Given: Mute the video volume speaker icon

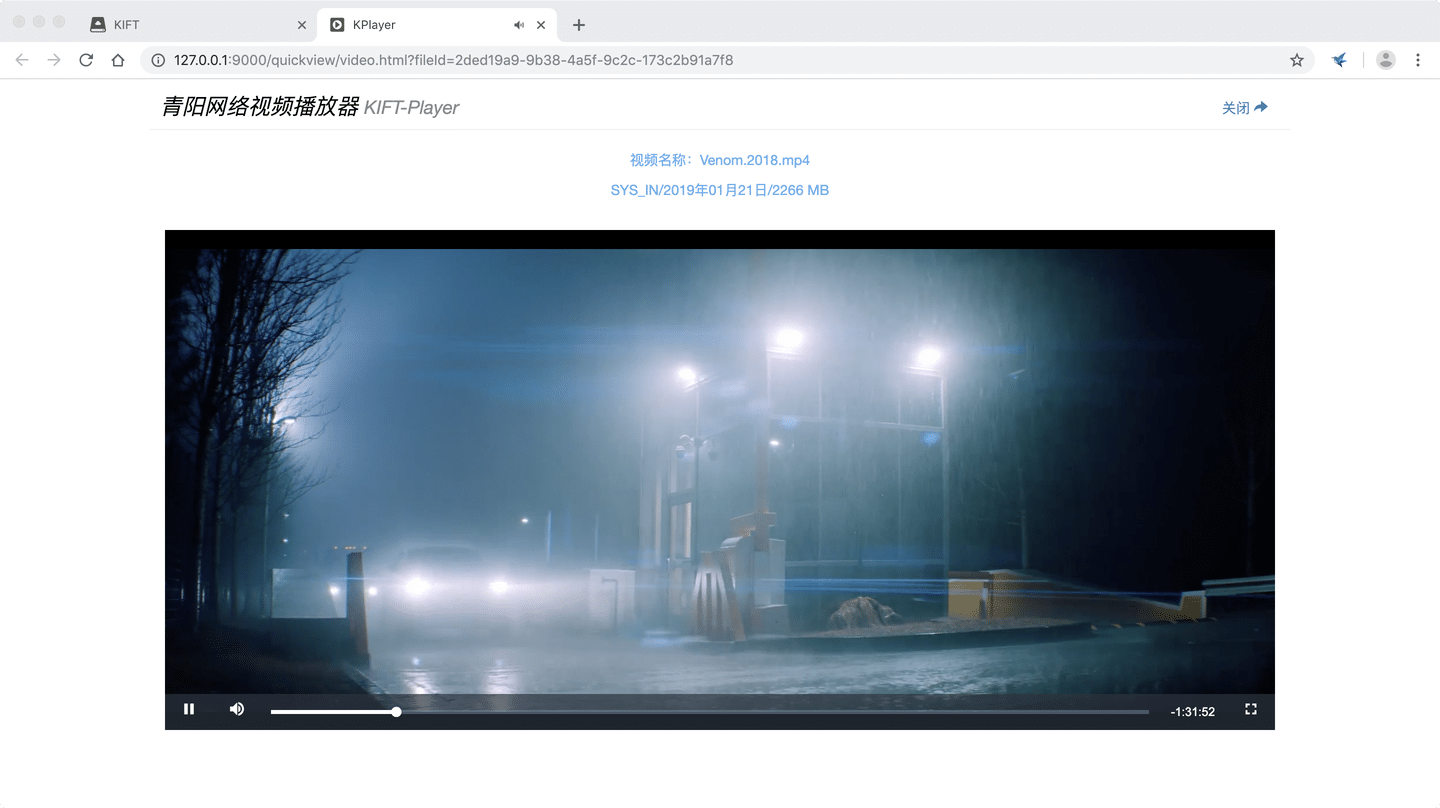Looking at the screenshot, I should click(237, 710).
